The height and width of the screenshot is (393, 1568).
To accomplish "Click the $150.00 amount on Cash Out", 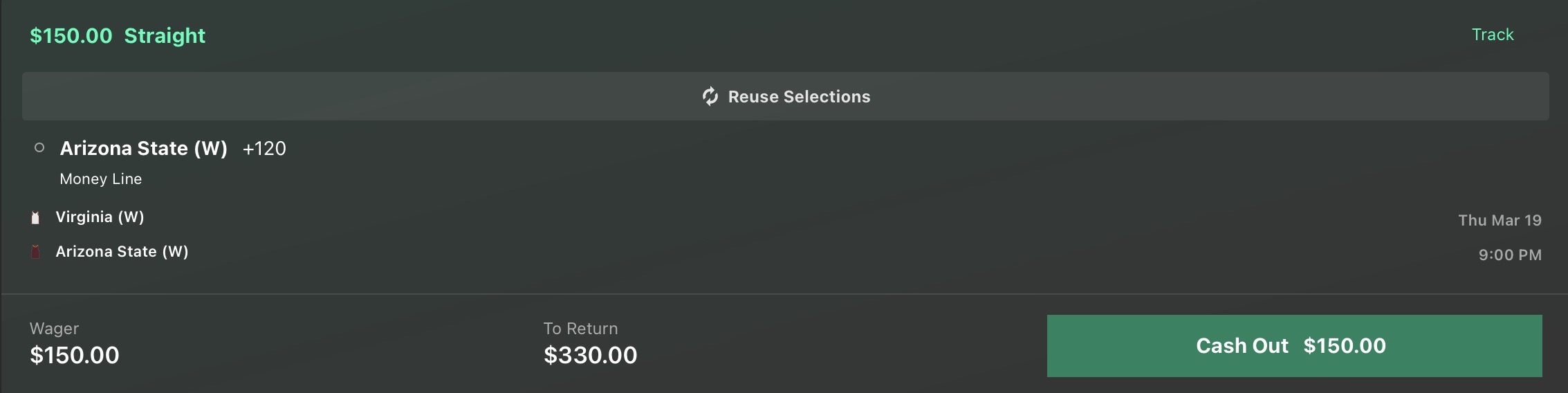I will click(x=1344, y=346).
